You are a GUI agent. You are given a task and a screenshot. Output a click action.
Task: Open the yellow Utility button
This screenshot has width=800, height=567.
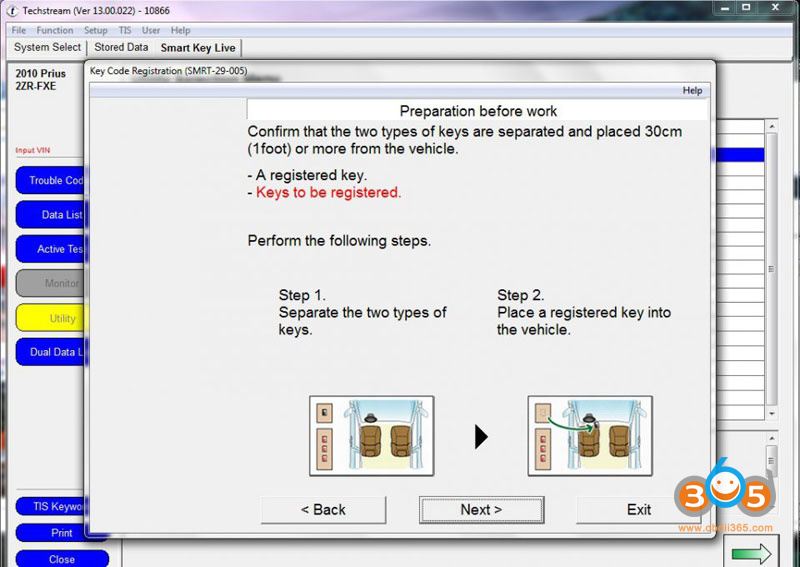tap(51, 318)
